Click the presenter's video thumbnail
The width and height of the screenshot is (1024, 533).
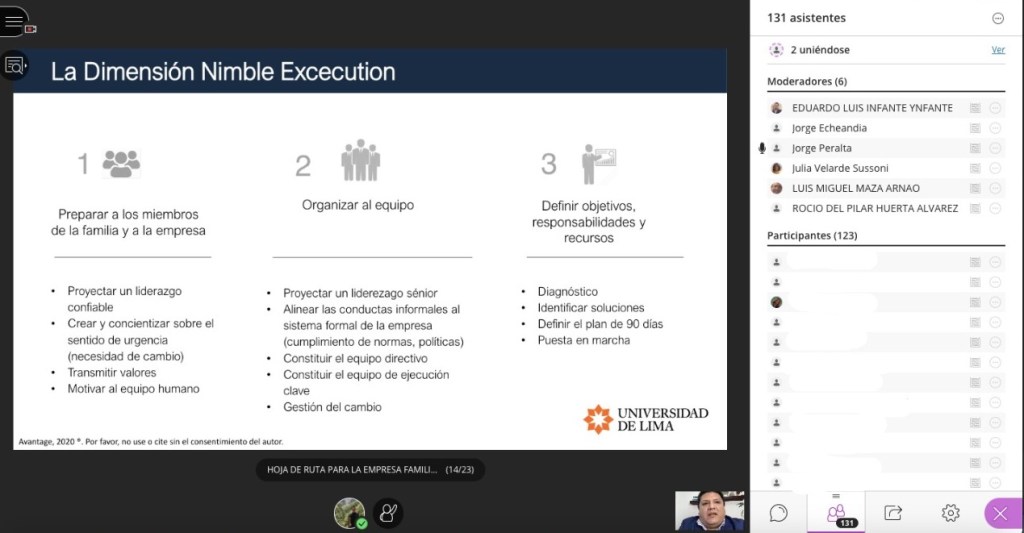(710, 511)
